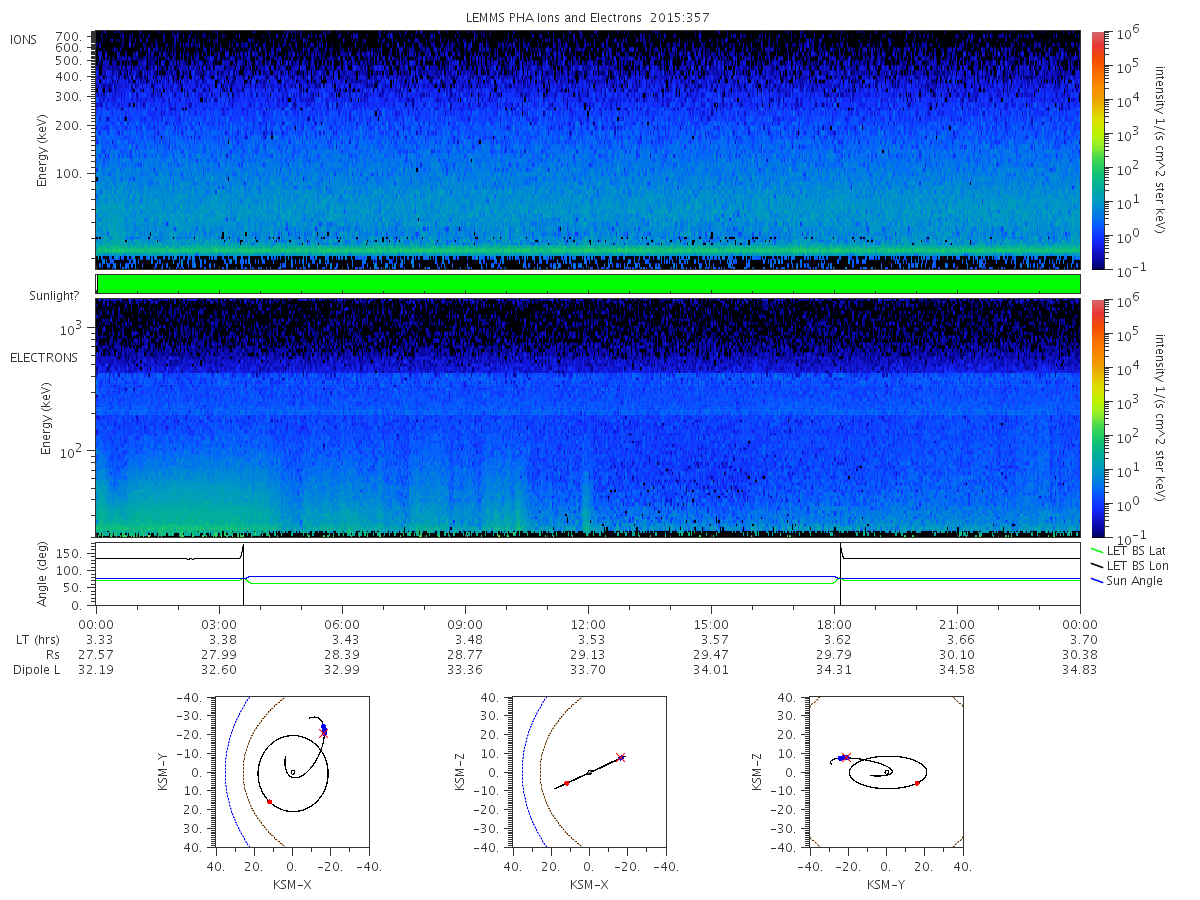
Task: Click the Rs value 29.13
Action: pos(588,655)
